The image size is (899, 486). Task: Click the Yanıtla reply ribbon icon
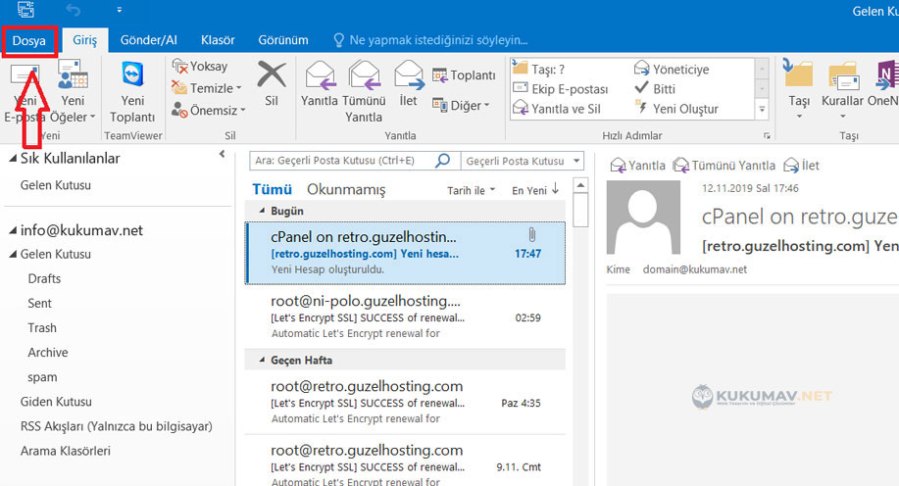[x=319, y=77]
